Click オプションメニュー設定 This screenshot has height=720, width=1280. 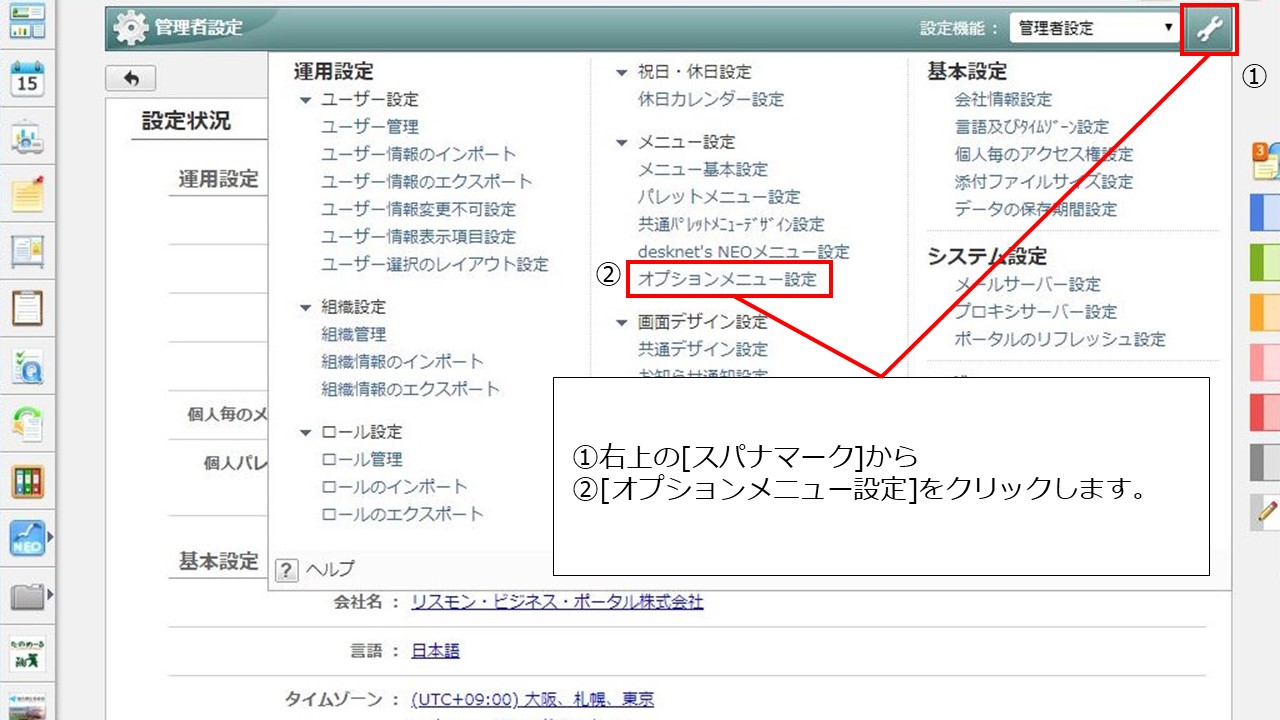(x=728, y=280)
